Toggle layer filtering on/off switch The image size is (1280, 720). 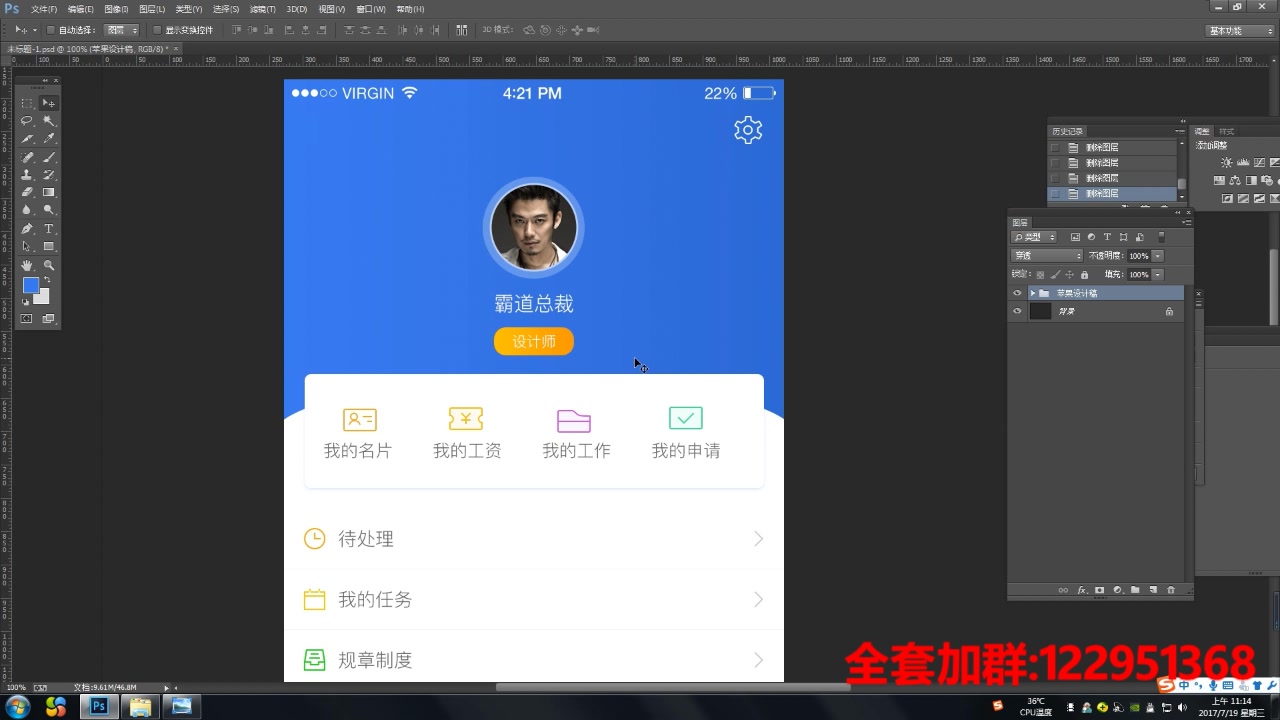point(1161,237)
